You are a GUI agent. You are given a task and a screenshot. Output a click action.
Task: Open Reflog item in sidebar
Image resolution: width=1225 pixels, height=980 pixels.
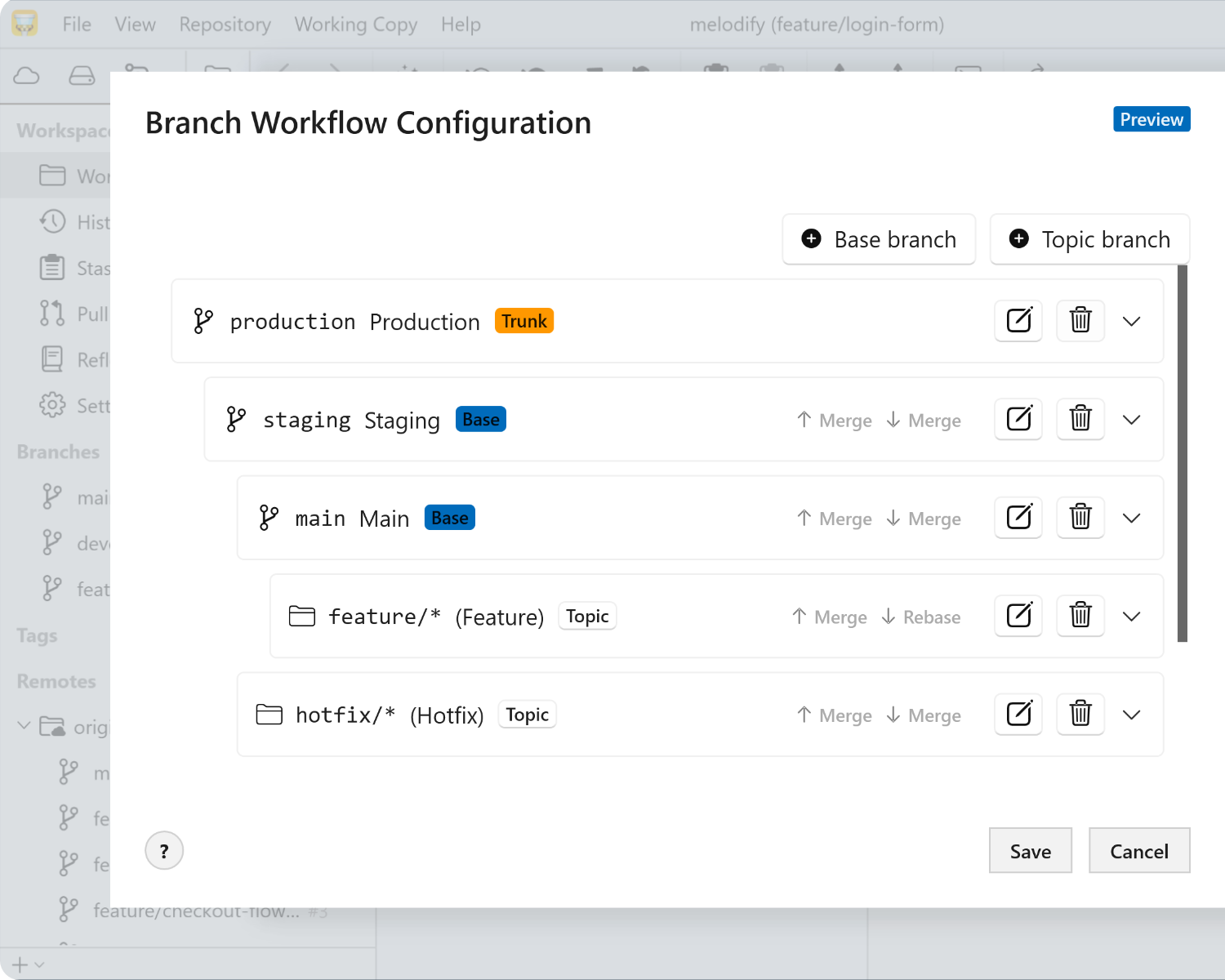coord(74,359)
